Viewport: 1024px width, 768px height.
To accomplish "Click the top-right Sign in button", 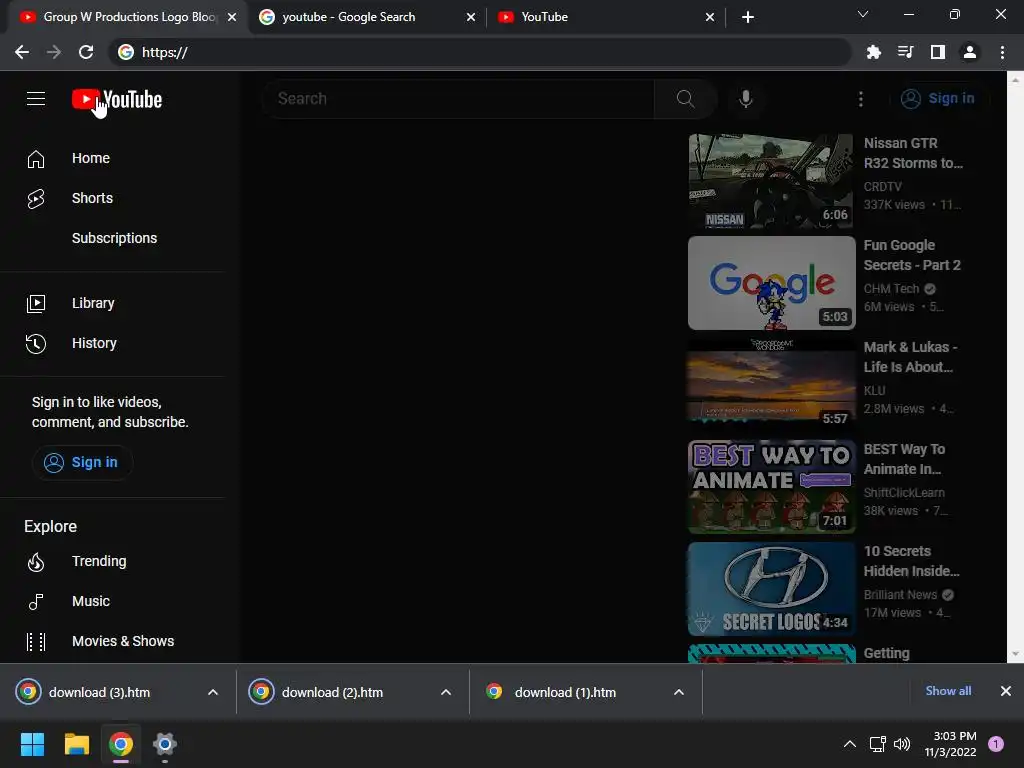I will [x=938, y=99].
